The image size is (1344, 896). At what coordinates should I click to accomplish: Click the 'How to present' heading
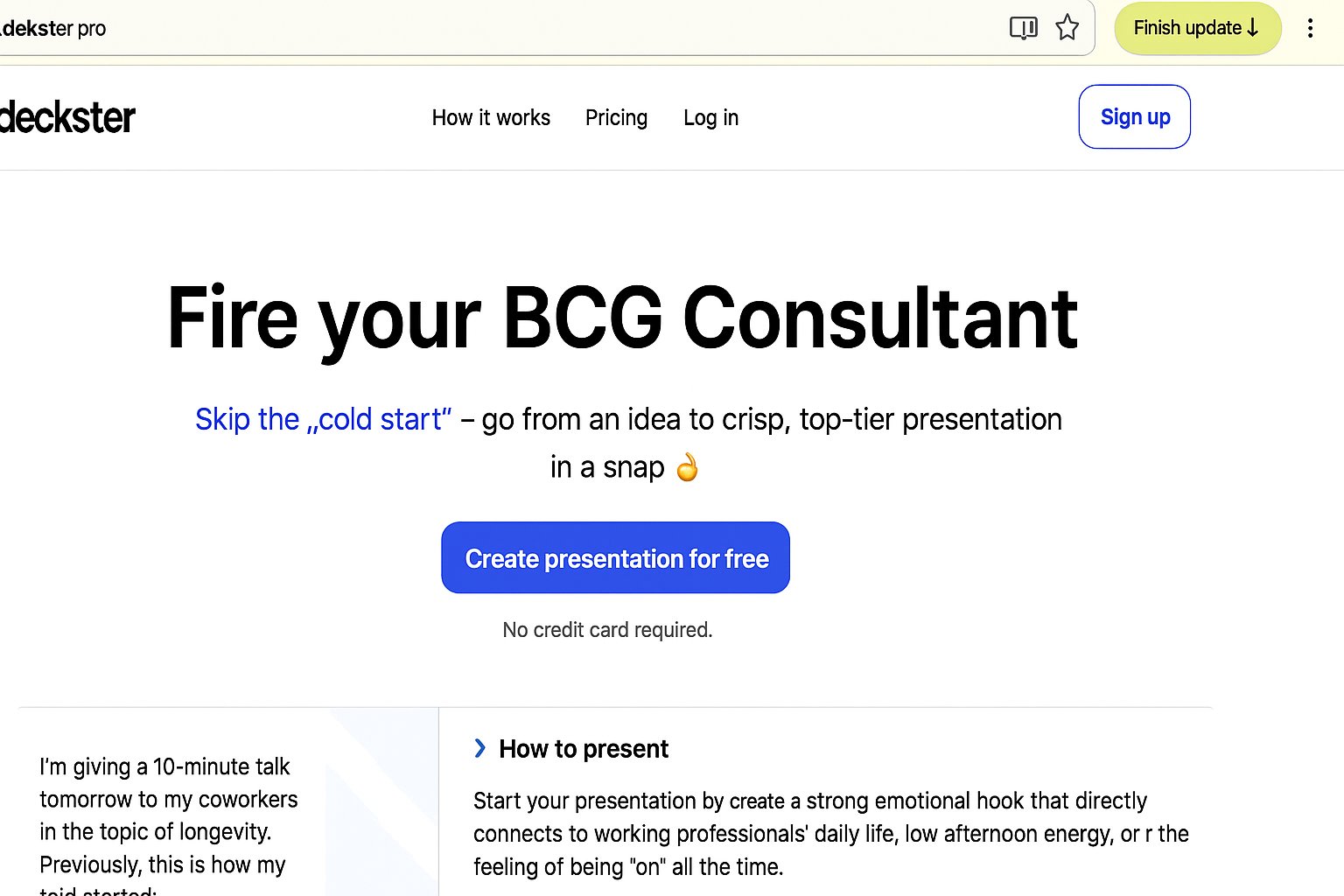point(584,749)
